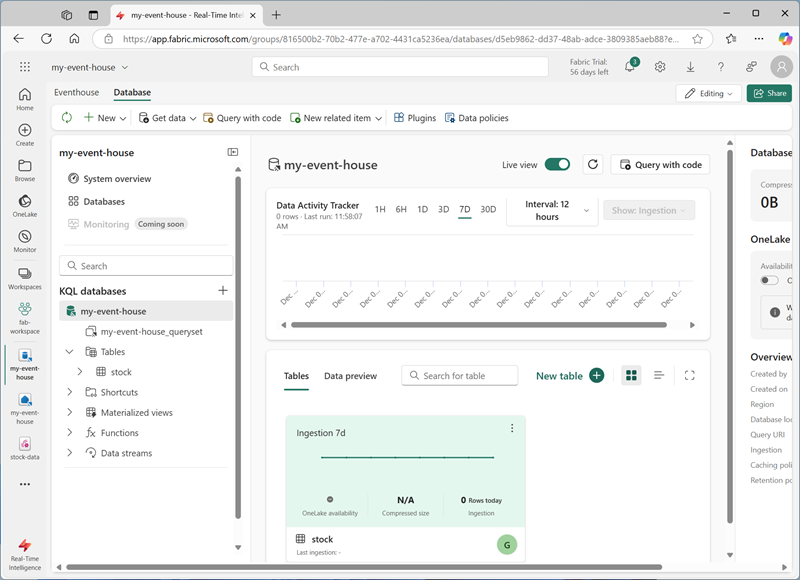Collapse the Tables tree node
The height and width of the screenshot is (580, 800).
[x=69, y=351]
